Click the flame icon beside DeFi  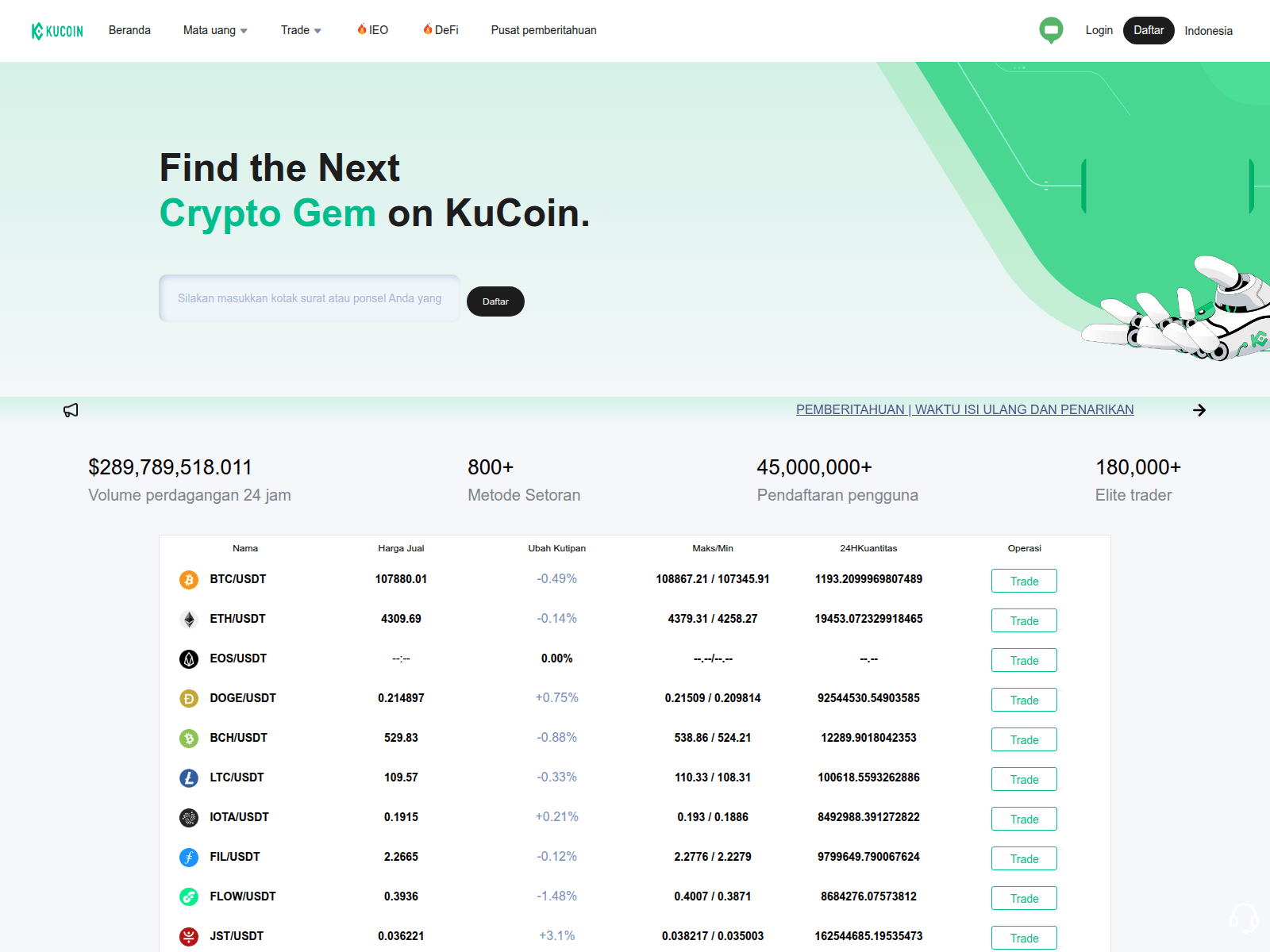point(428,29)
